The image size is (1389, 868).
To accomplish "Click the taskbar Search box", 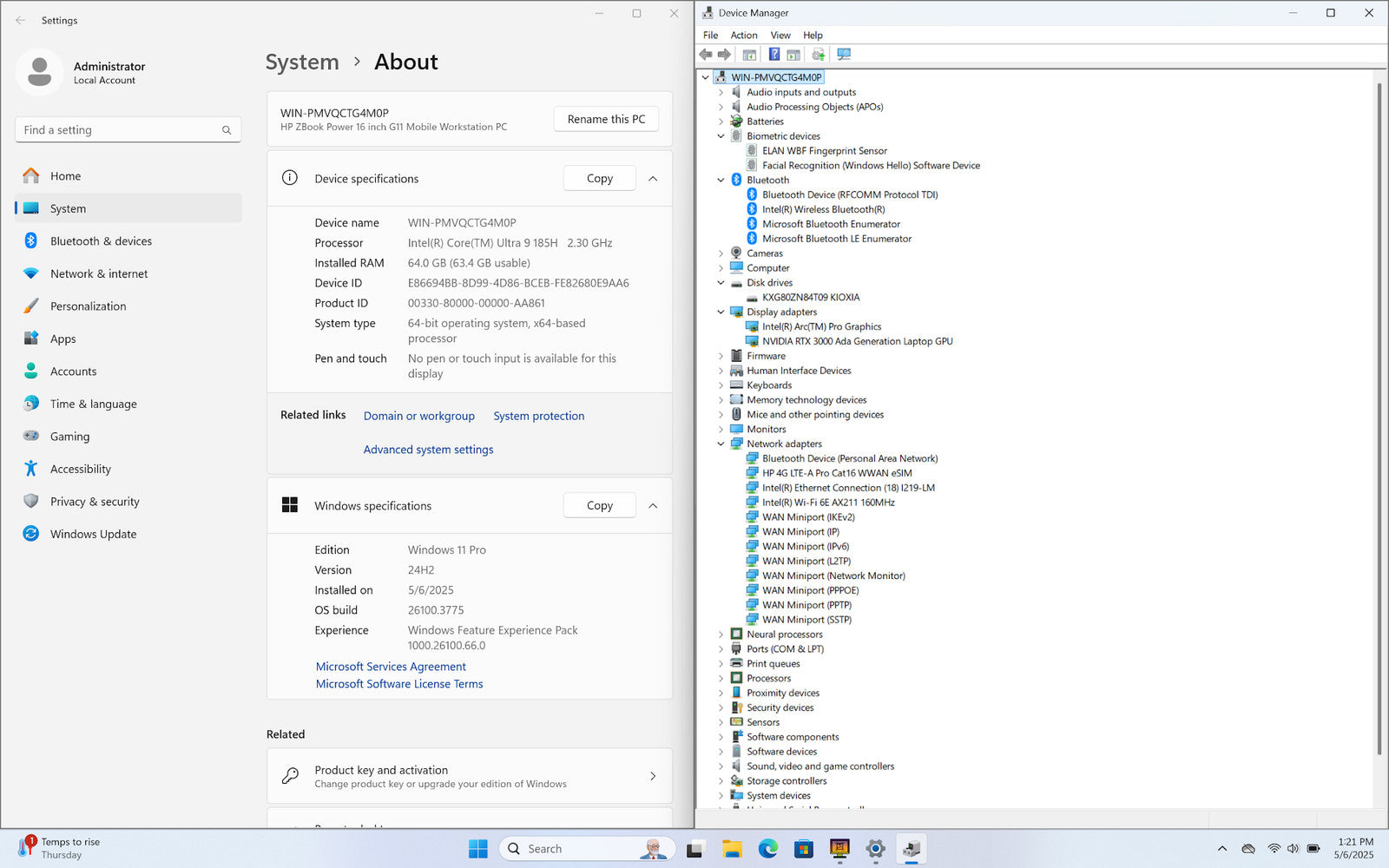I will pos(588,849).
